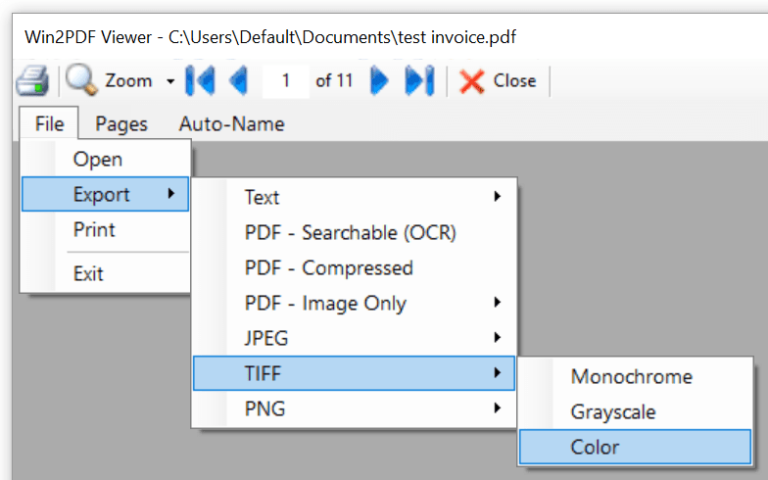
Task: Choose Grayscale TIFF option
Action: (635, 411)
